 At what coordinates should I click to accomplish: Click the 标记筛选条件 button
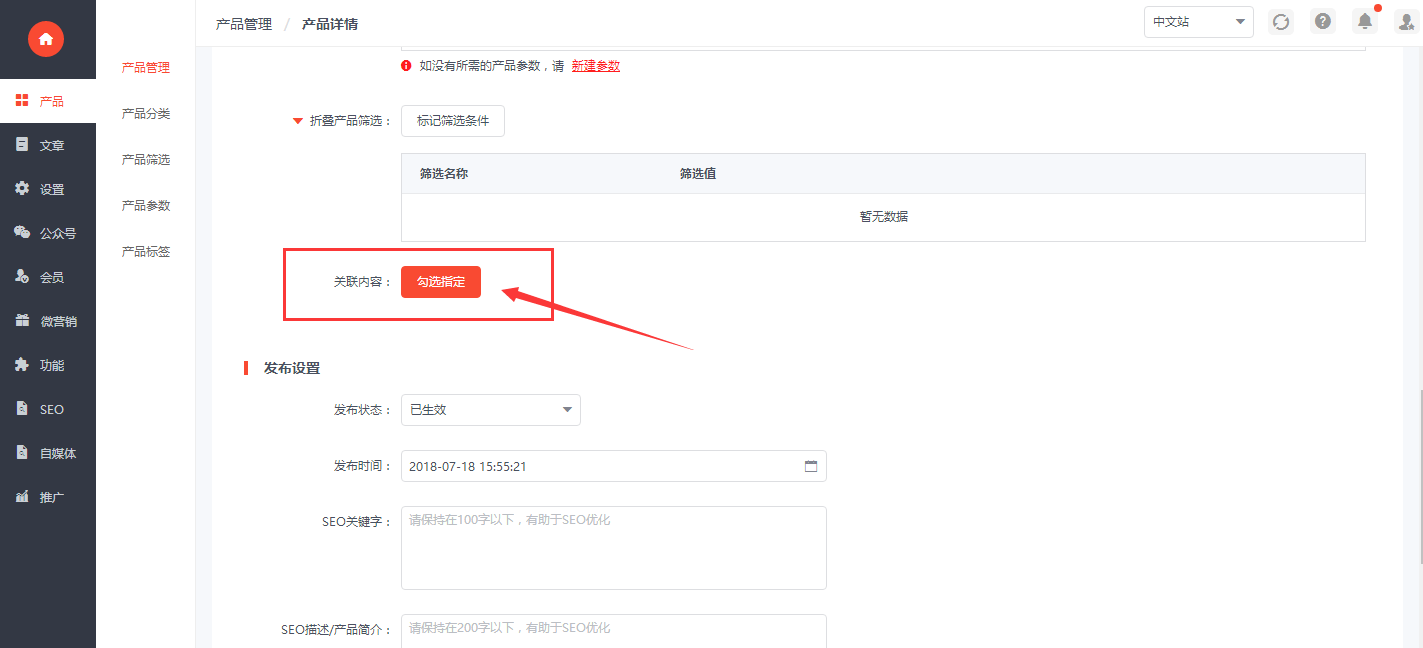point(453,121)
